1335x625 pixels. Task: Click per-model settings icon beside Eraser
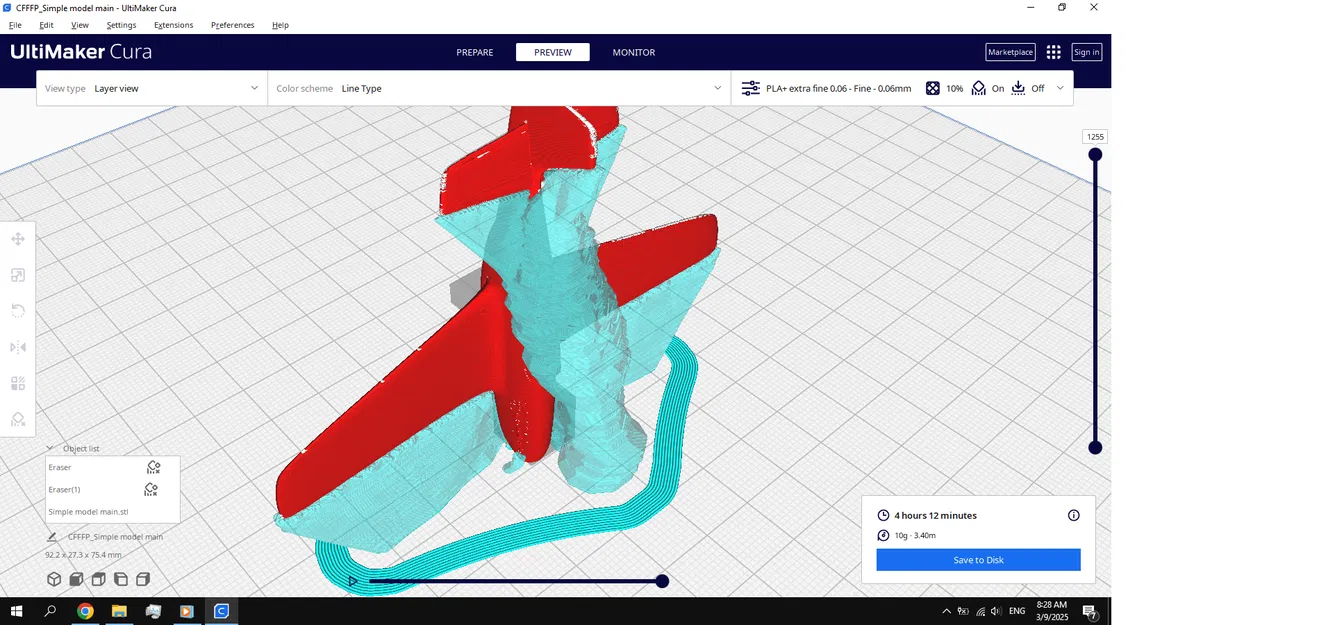pyautogui.click(x=153, y=467)
